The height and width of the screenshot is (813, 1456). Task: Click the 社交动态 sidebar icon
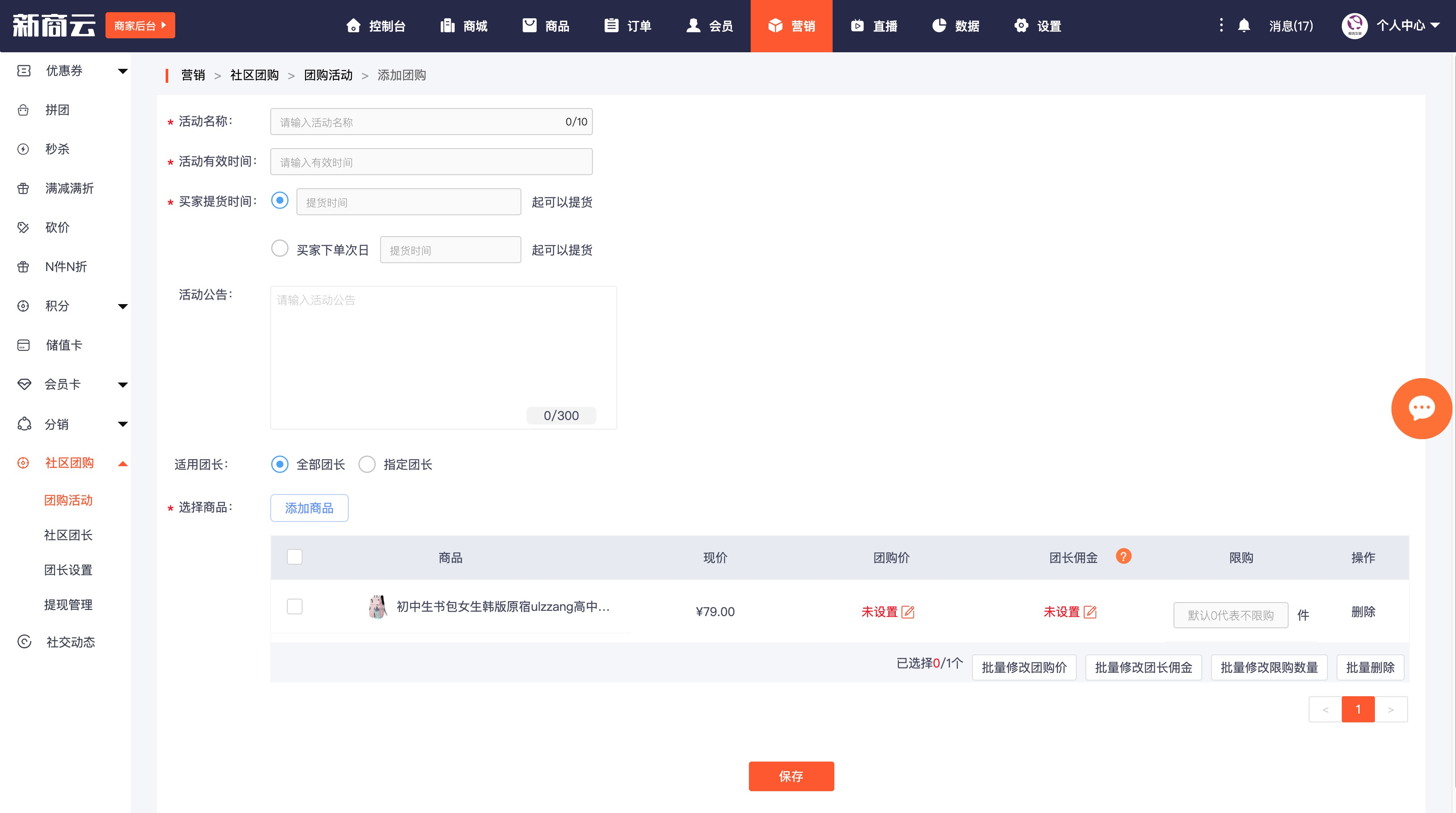tap(24, 642)
